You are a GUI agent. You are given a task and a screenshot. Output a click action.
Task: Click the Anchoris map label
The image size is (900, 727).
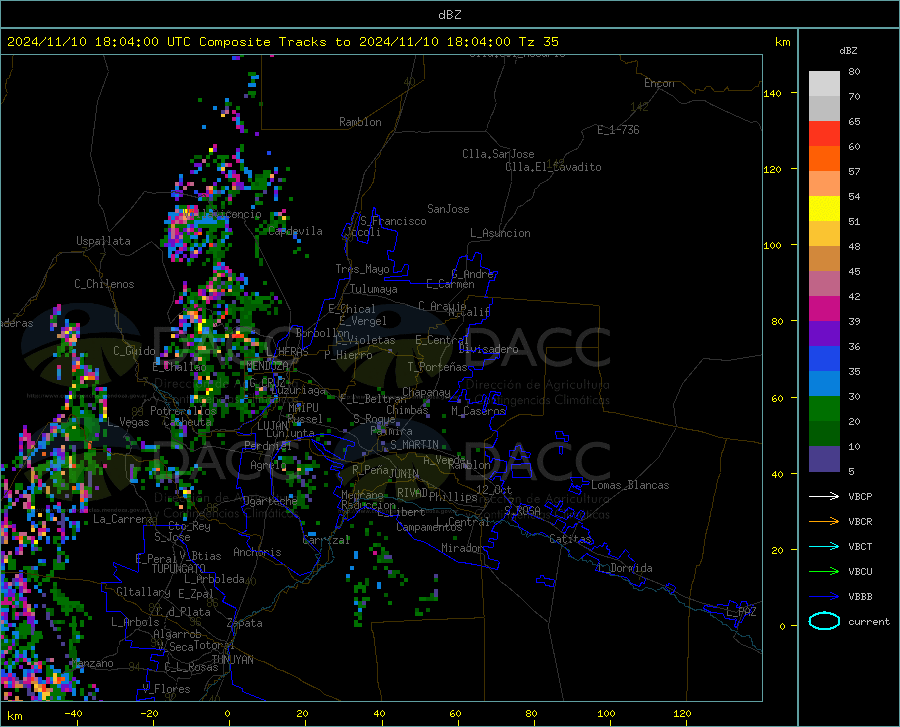click(257, 552)
